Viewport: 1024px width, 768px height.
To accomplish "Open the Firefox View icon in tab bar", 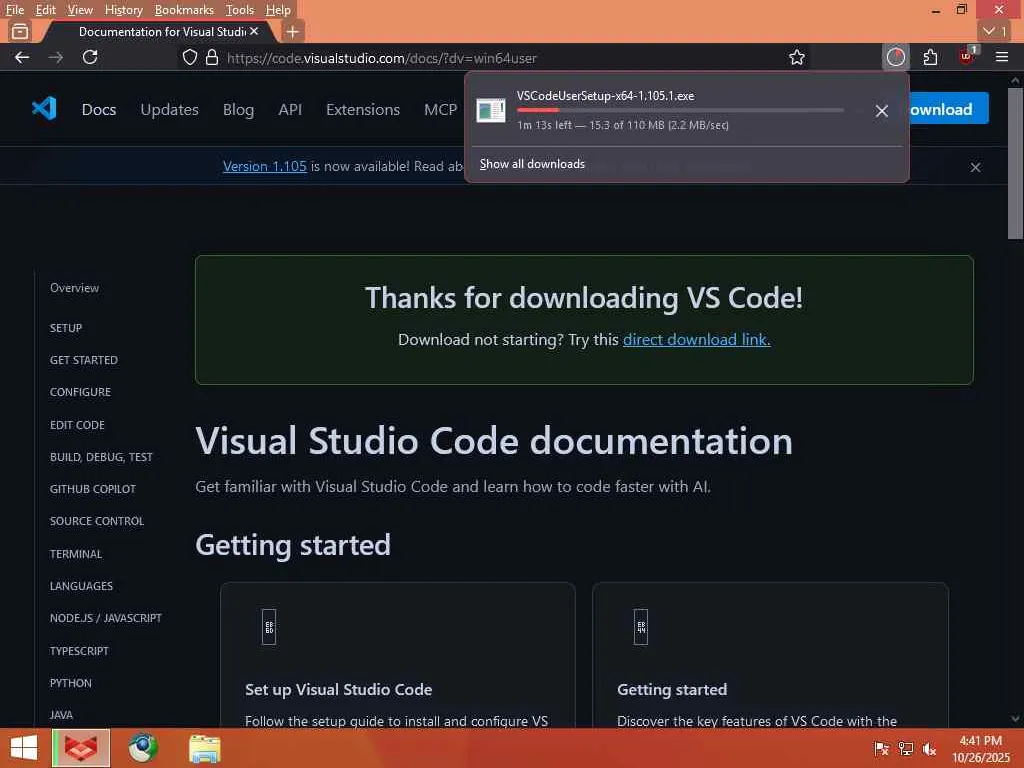I will [20, 31].
